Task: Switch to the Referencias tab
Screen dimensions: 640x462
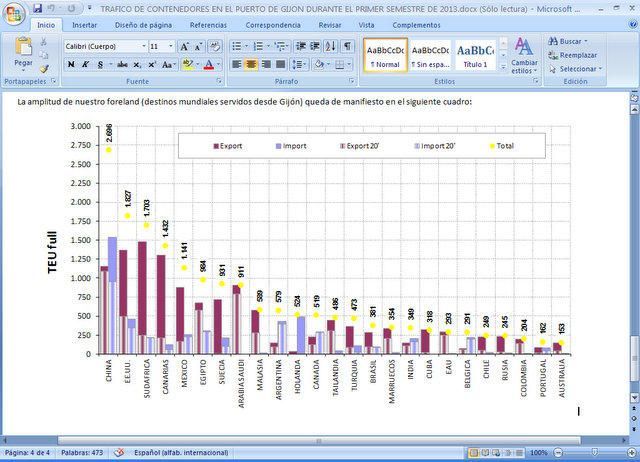Action: 208,25
